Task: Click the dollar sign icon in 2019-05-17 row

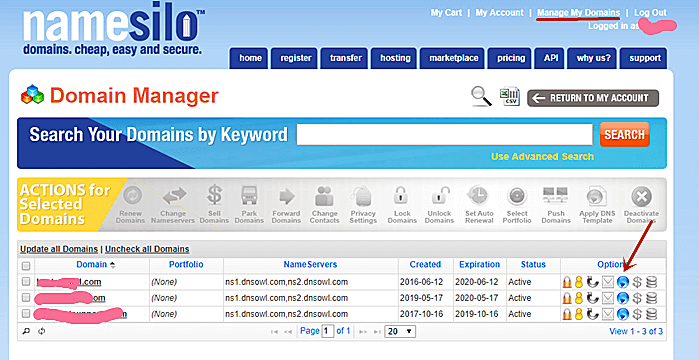Action: coord(637,298)
